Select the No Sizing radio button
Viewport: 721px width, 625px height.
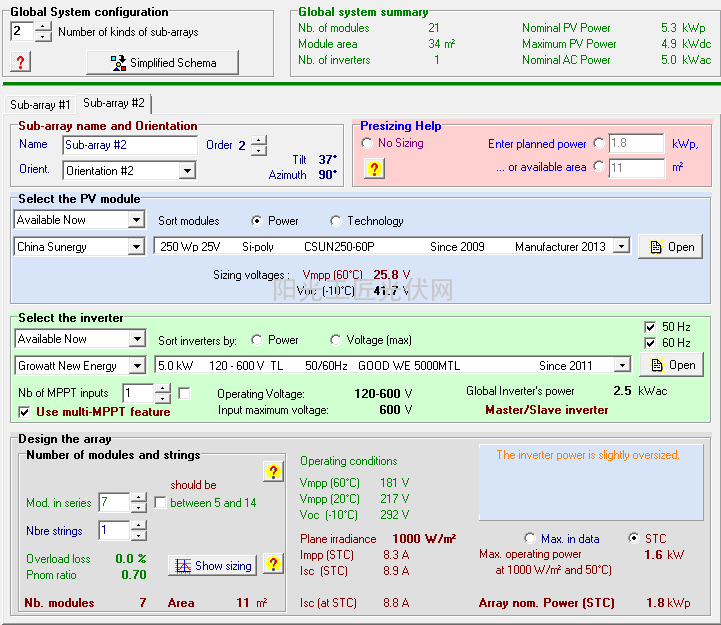pyautogui.click(x=367, y=144)
